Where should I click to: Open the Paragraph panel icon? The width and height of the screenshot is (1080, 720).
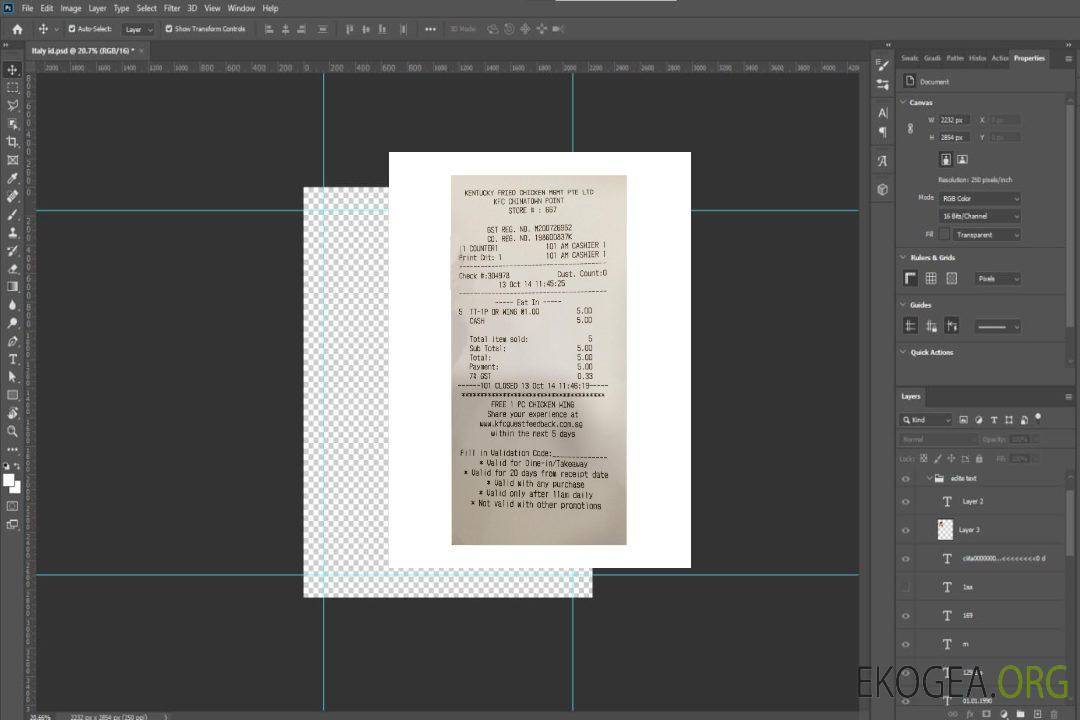[882, 132]
